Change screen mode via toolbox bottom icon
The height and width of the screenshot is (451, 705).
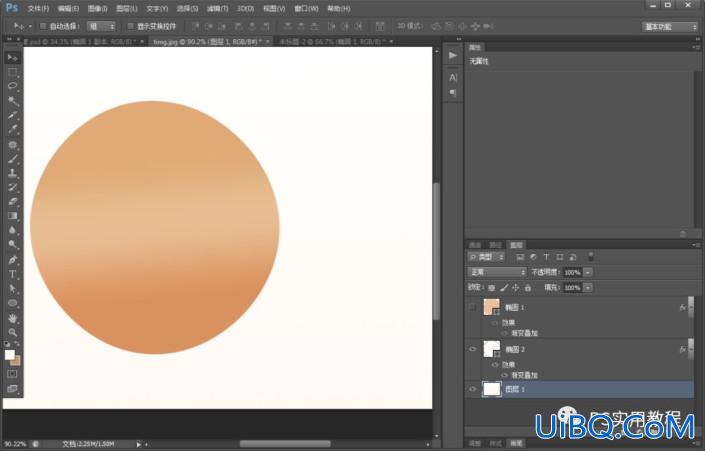tap(12, 388)
